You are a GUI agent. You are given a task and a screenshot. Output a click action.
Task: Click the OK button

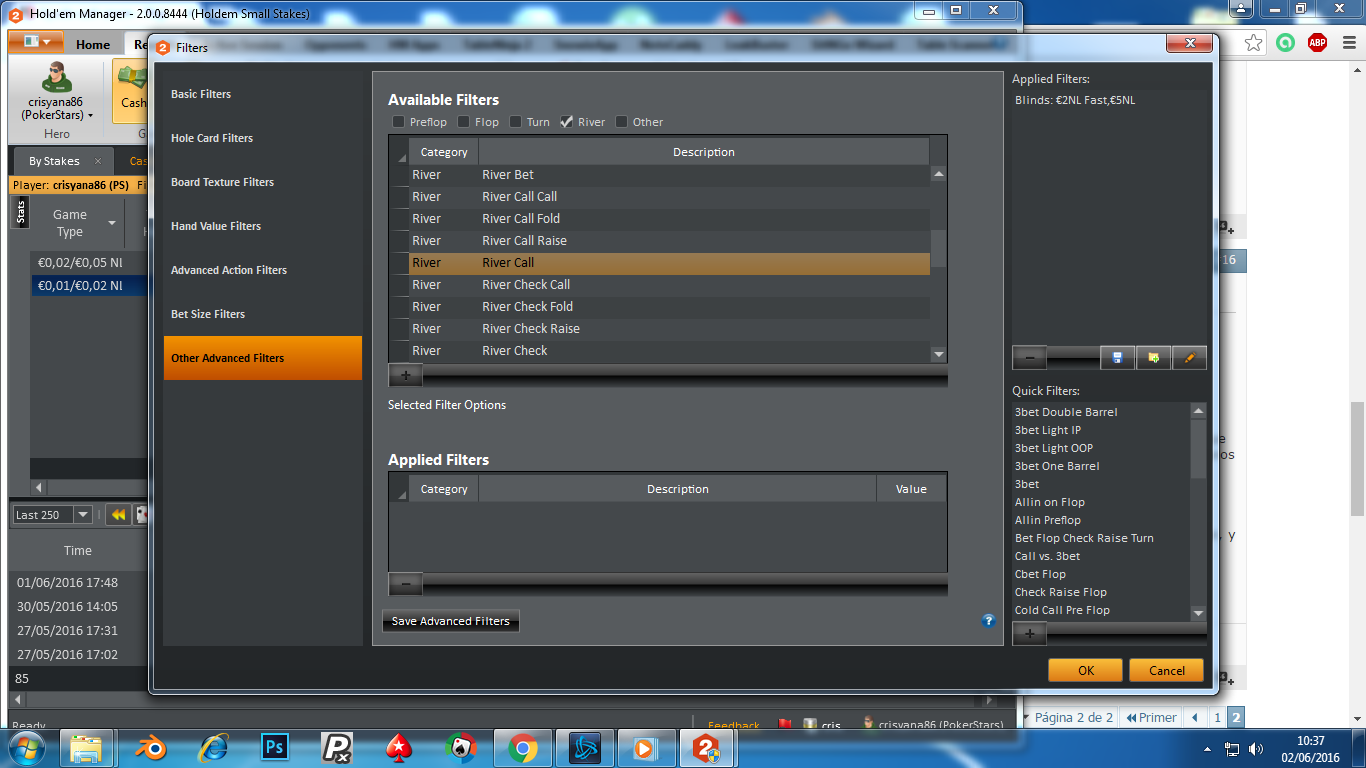point(1086,671)
